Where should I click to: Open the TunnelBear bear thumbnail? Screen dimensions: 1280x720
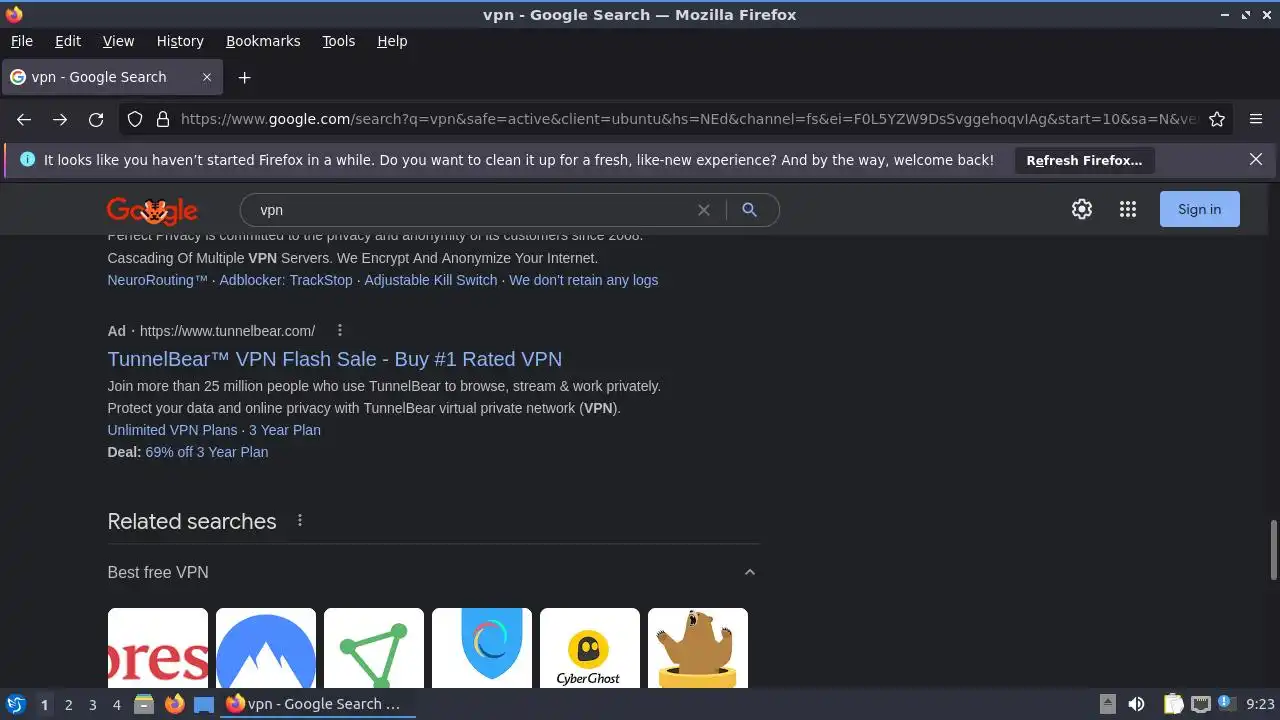pyautogui.click(x=698, y=647)
